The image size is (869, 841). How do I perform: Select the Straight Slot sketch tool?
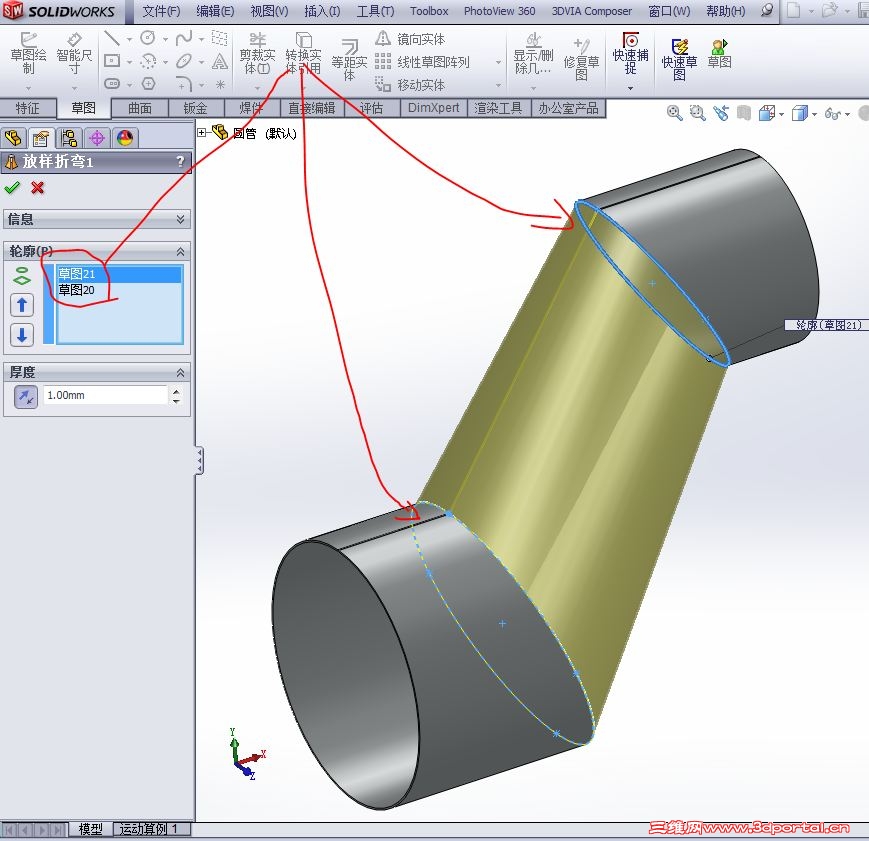coord(112,84)
